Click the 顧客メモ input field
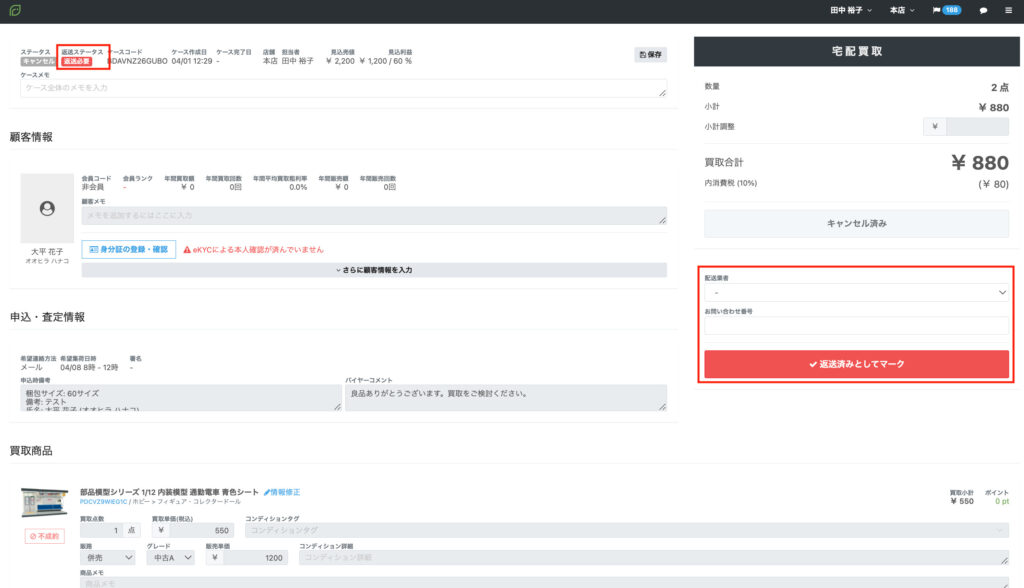1024x588 pixels. click(x=374, y=216)
